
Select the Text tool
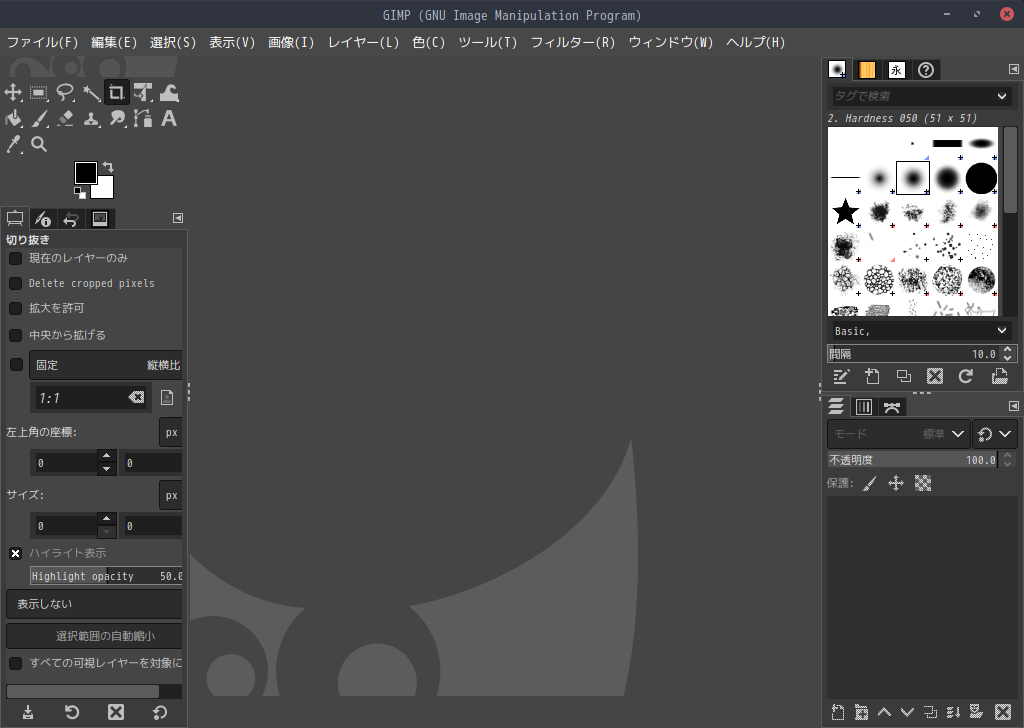point(169,118)
